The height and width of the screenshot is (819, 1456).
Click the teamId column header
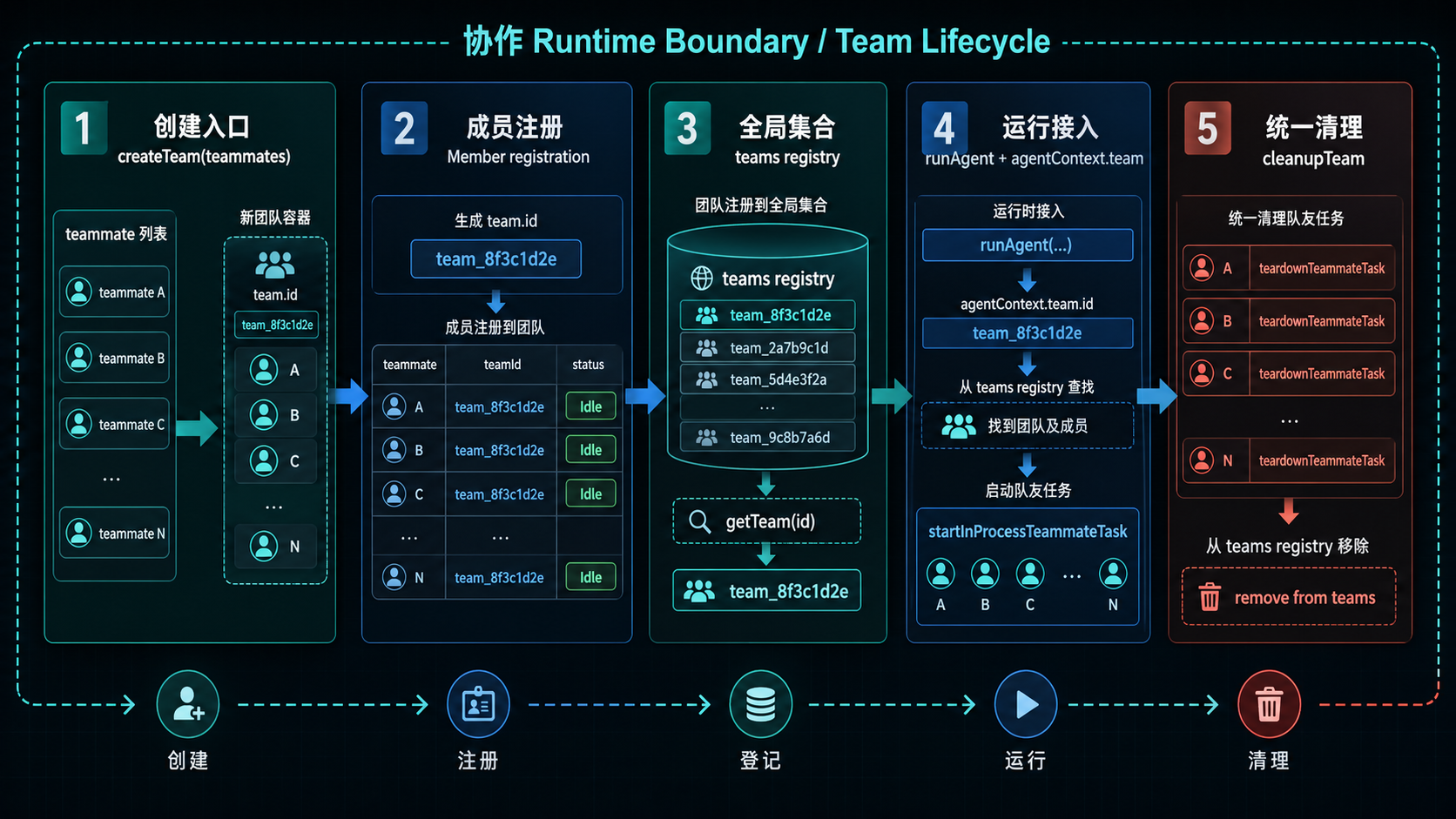click(x=502, y=364)
